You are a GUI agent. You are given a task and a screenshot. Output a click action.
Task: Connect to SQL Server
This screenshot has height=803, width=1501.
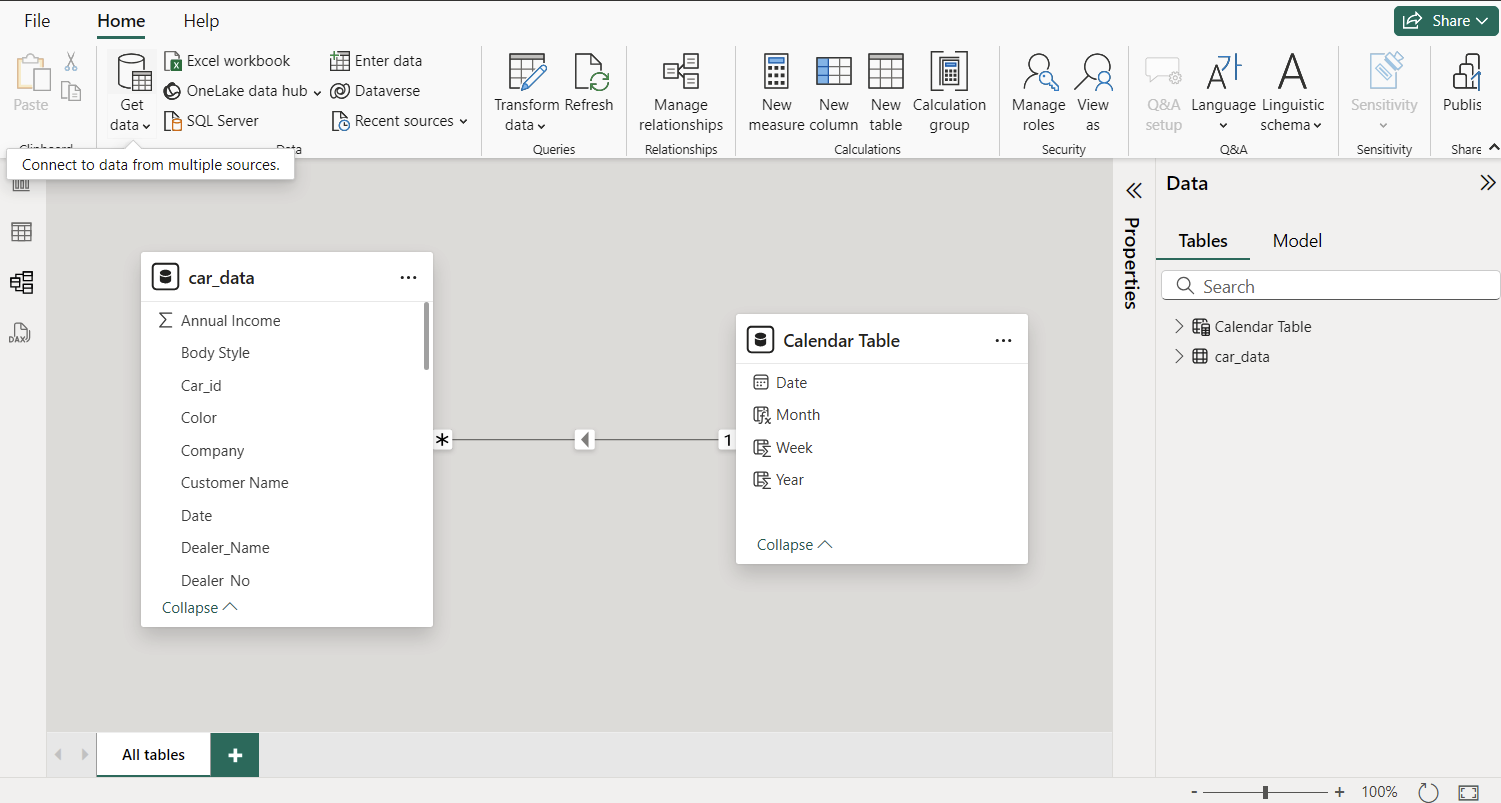tap(211, 121)
